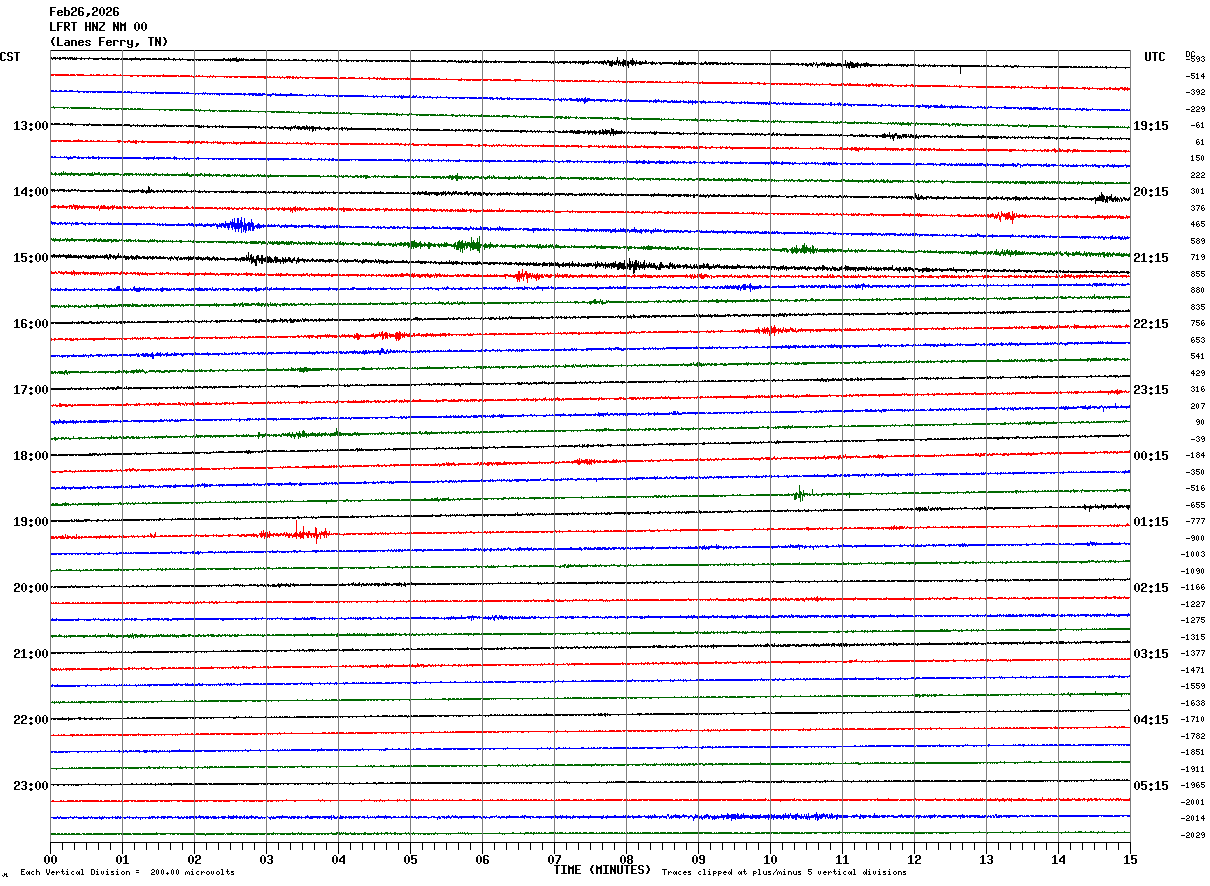Click the x-axis minute label 11

coord(842,859)
